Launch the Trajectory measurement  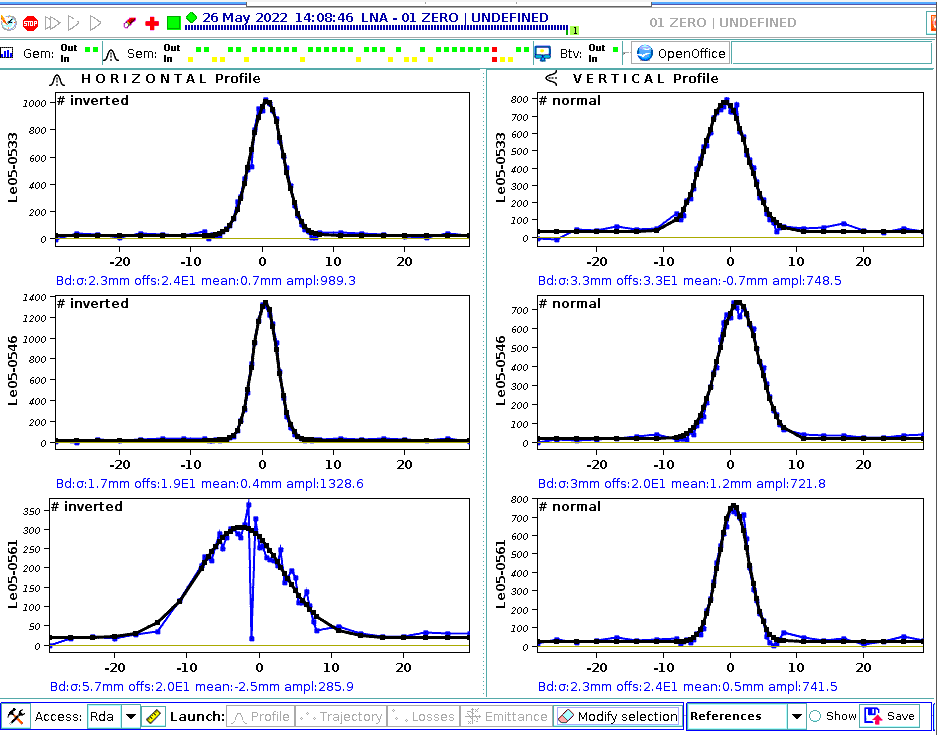coord(341,716)
